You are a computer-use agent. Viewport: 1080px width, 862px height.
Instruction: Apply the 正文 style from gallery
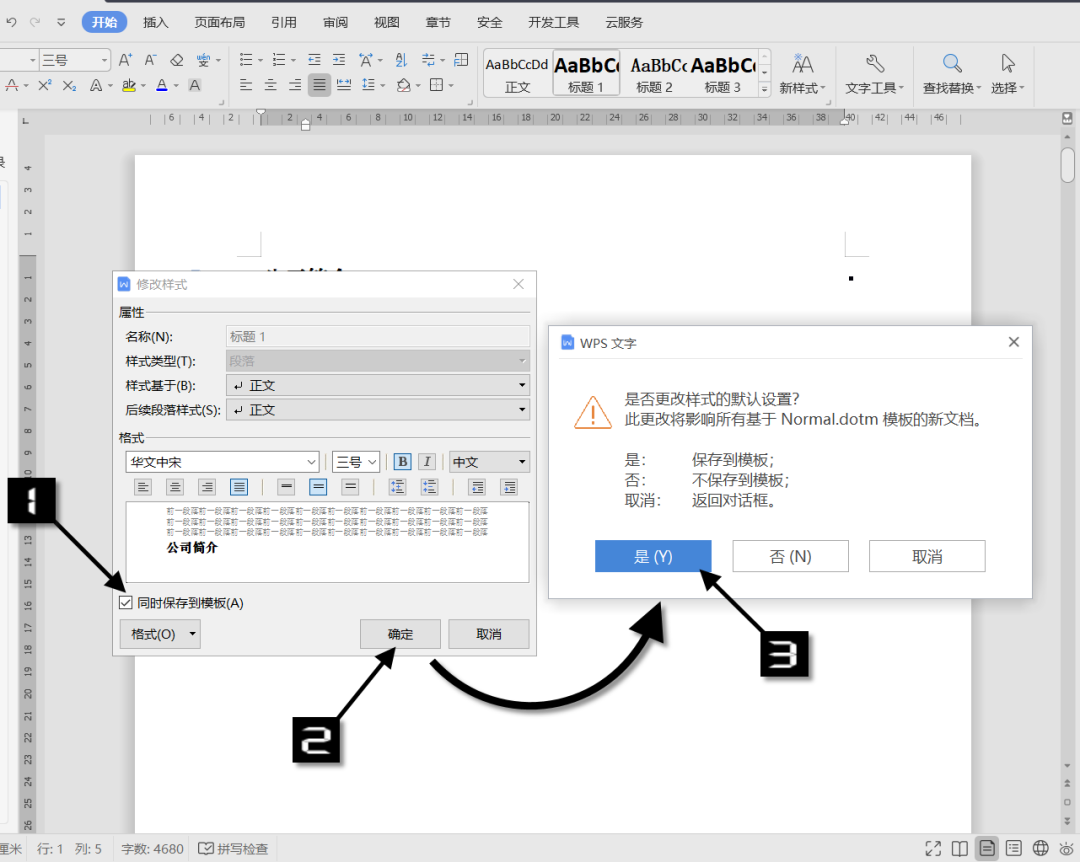point(517,73)
